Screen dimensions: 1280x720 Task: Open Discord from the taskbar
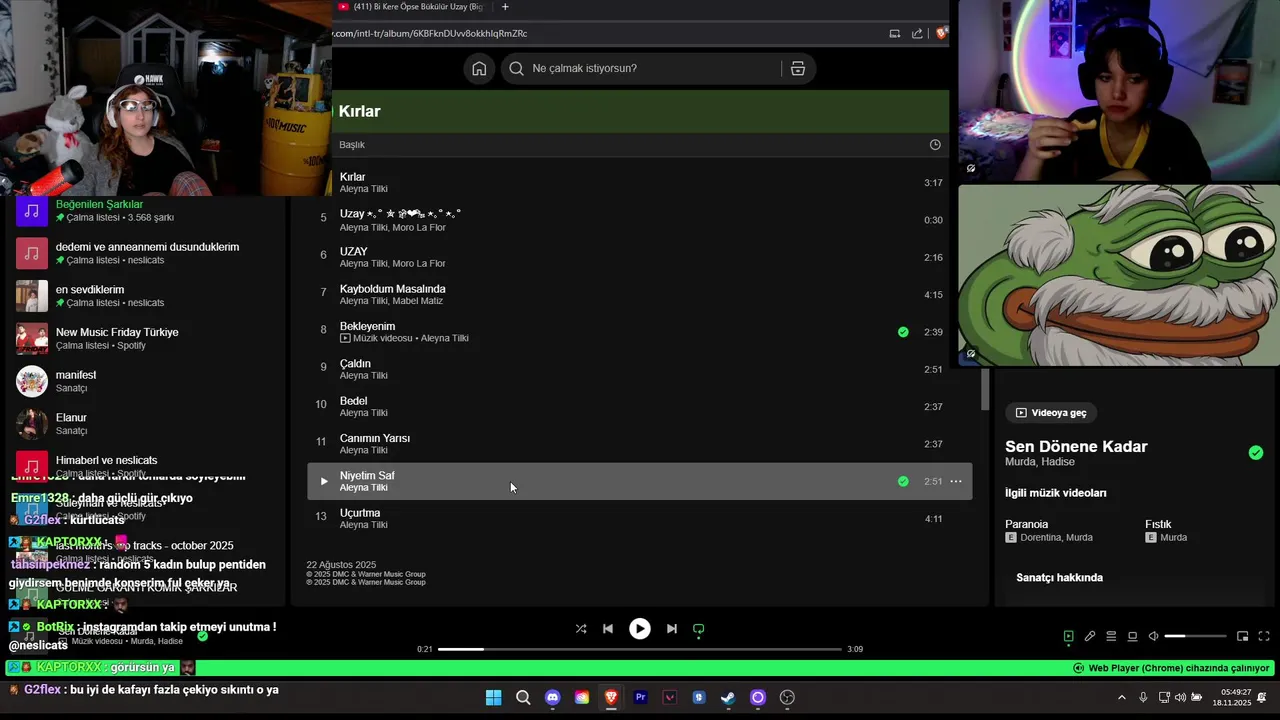coord(552,698)
